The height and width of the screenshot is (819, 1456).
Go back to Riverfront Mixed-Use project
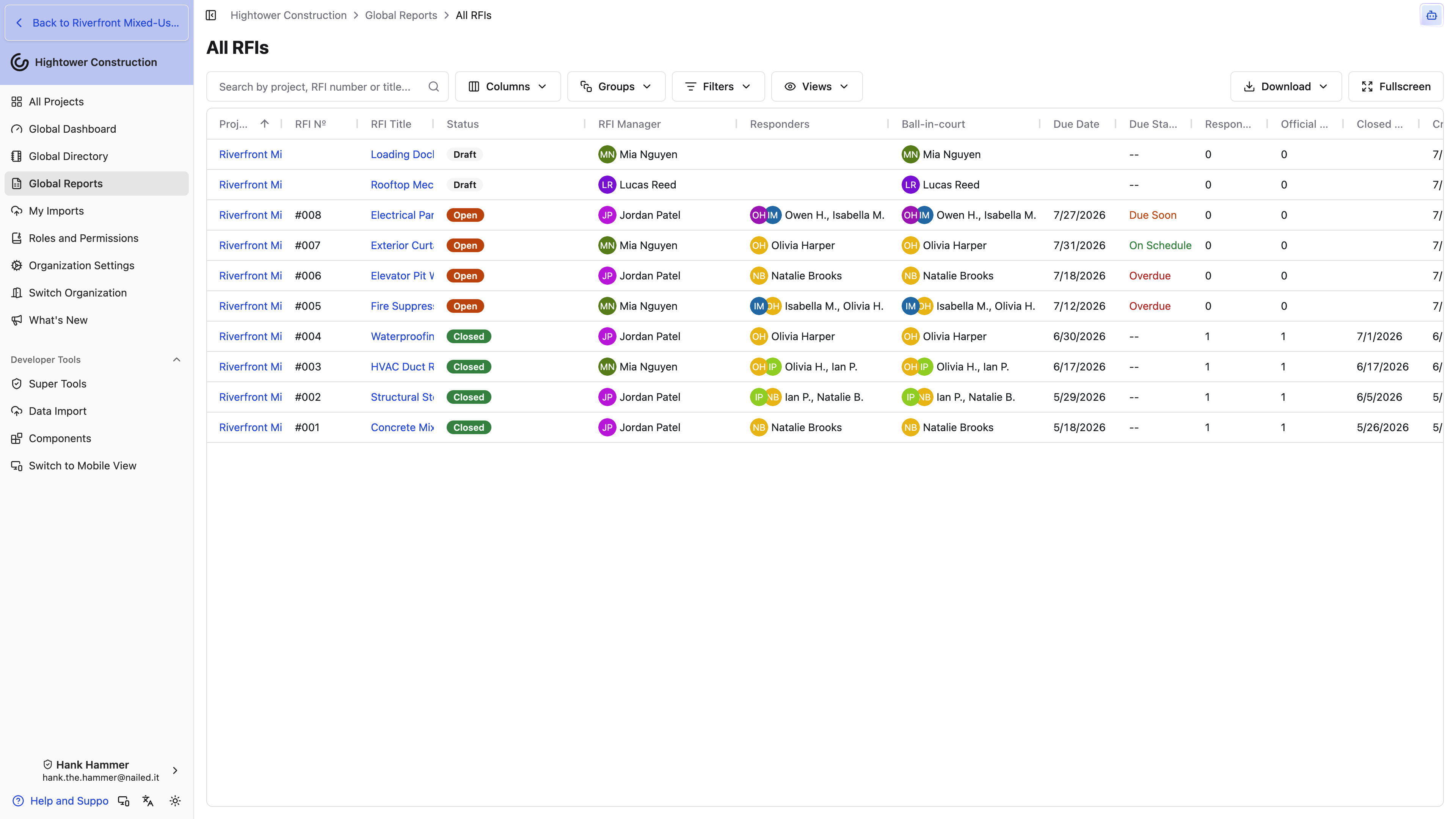click(x=97, y=23)
